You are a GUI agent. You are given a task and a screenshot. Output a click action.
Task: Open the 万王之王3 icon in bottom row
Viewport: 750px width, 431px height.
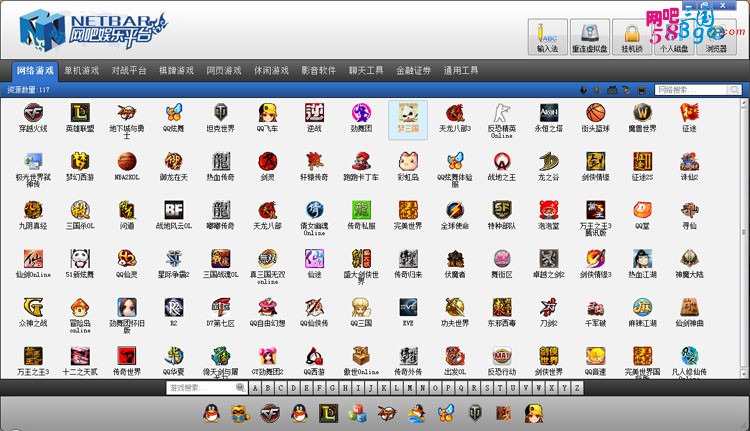click(x=33, y=361)
